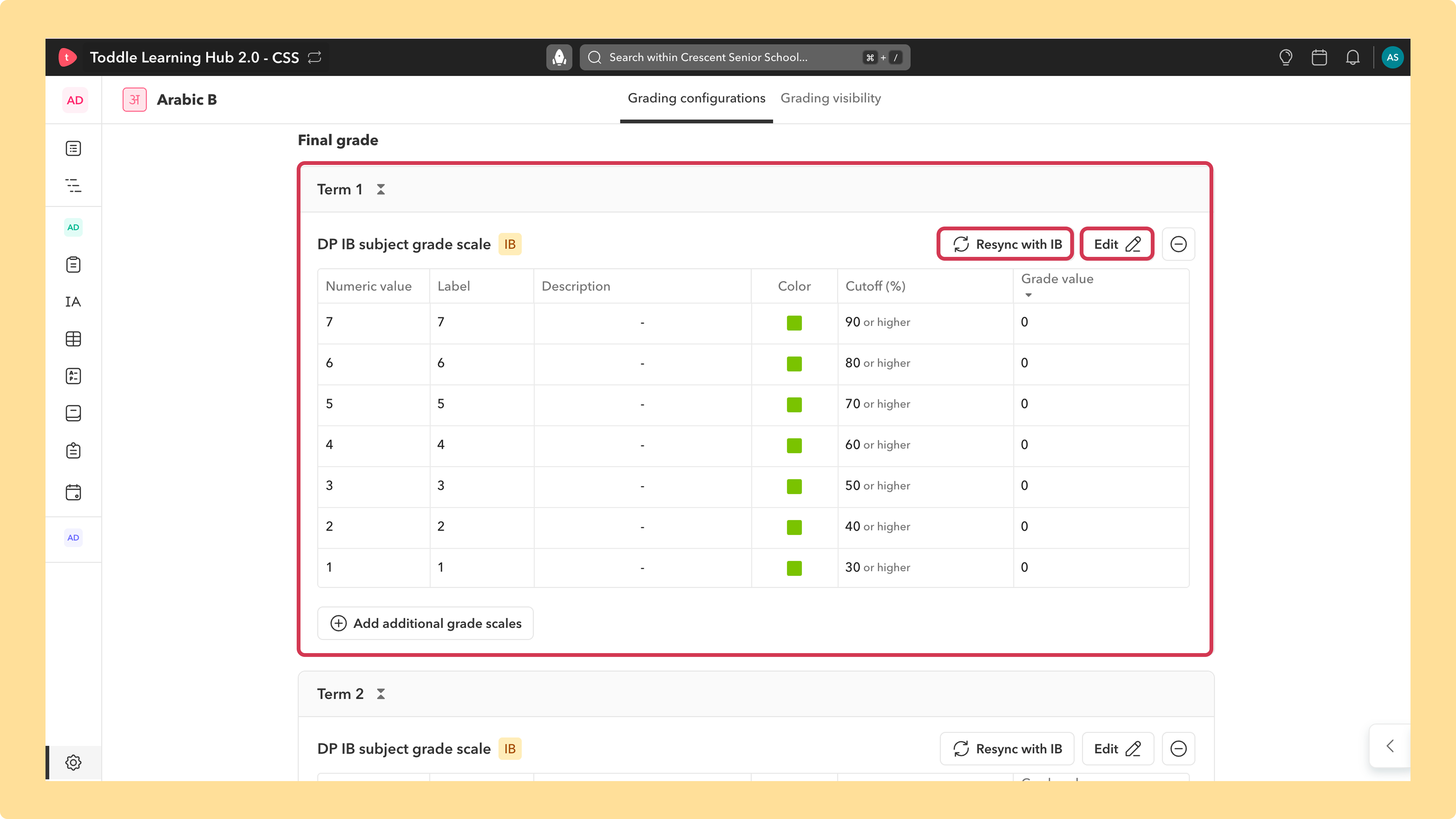
Task: Open the clipboard sidebar icon
Action: tap(73, 264)
